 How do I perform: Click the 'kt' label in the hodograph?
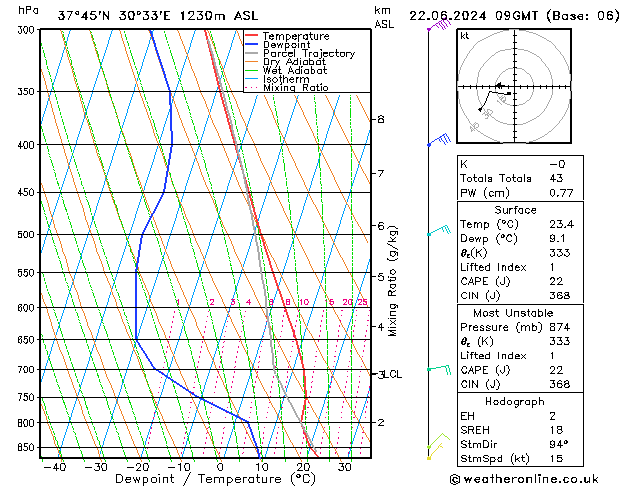465,35
